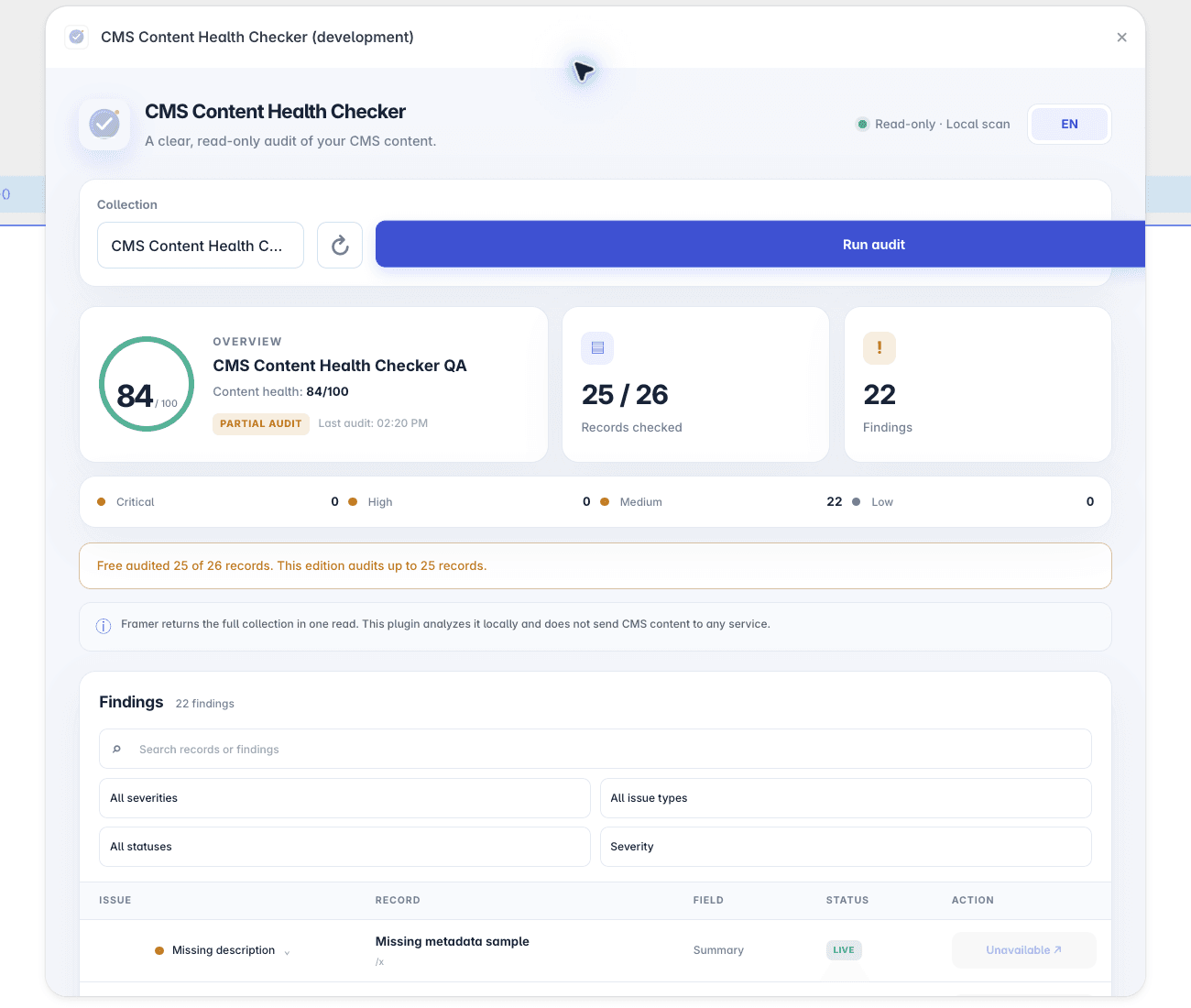Click the Medium severity label

[x=641, y=502]
